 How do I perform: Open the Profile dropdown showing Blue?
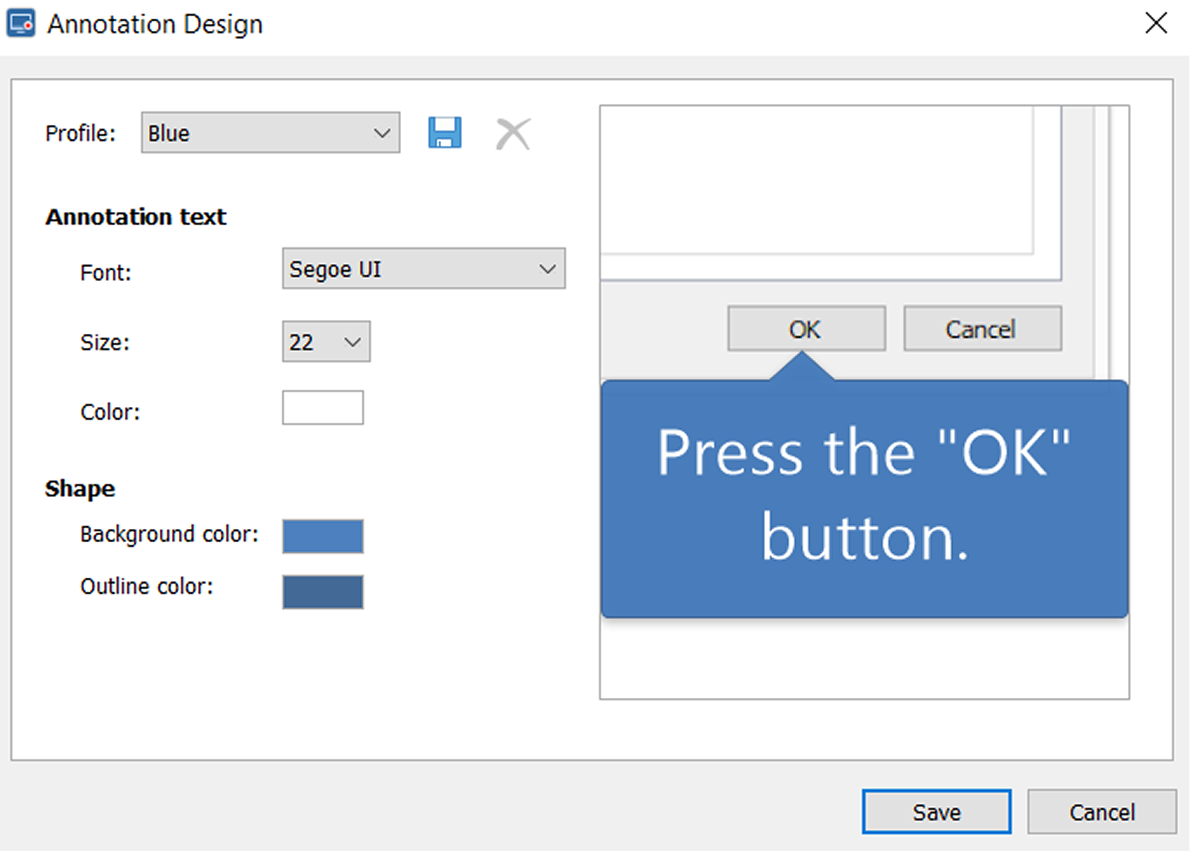pyautogui.click(x=270, y=133)
